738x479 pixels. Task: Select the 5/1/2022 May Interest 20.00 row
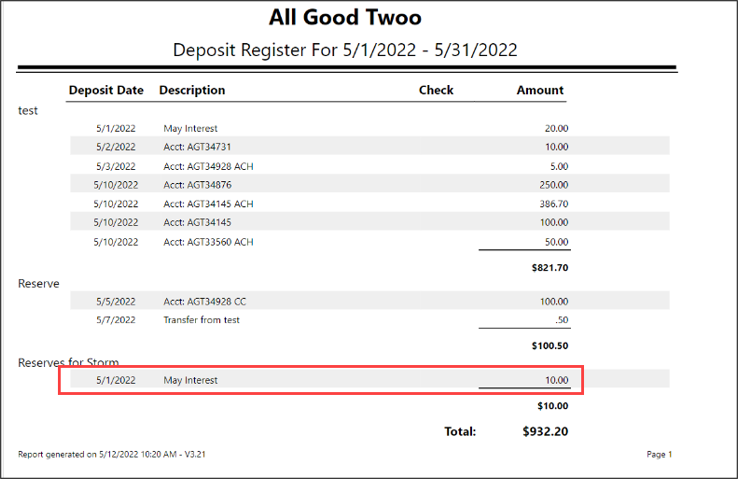click(x=369, y=128)
